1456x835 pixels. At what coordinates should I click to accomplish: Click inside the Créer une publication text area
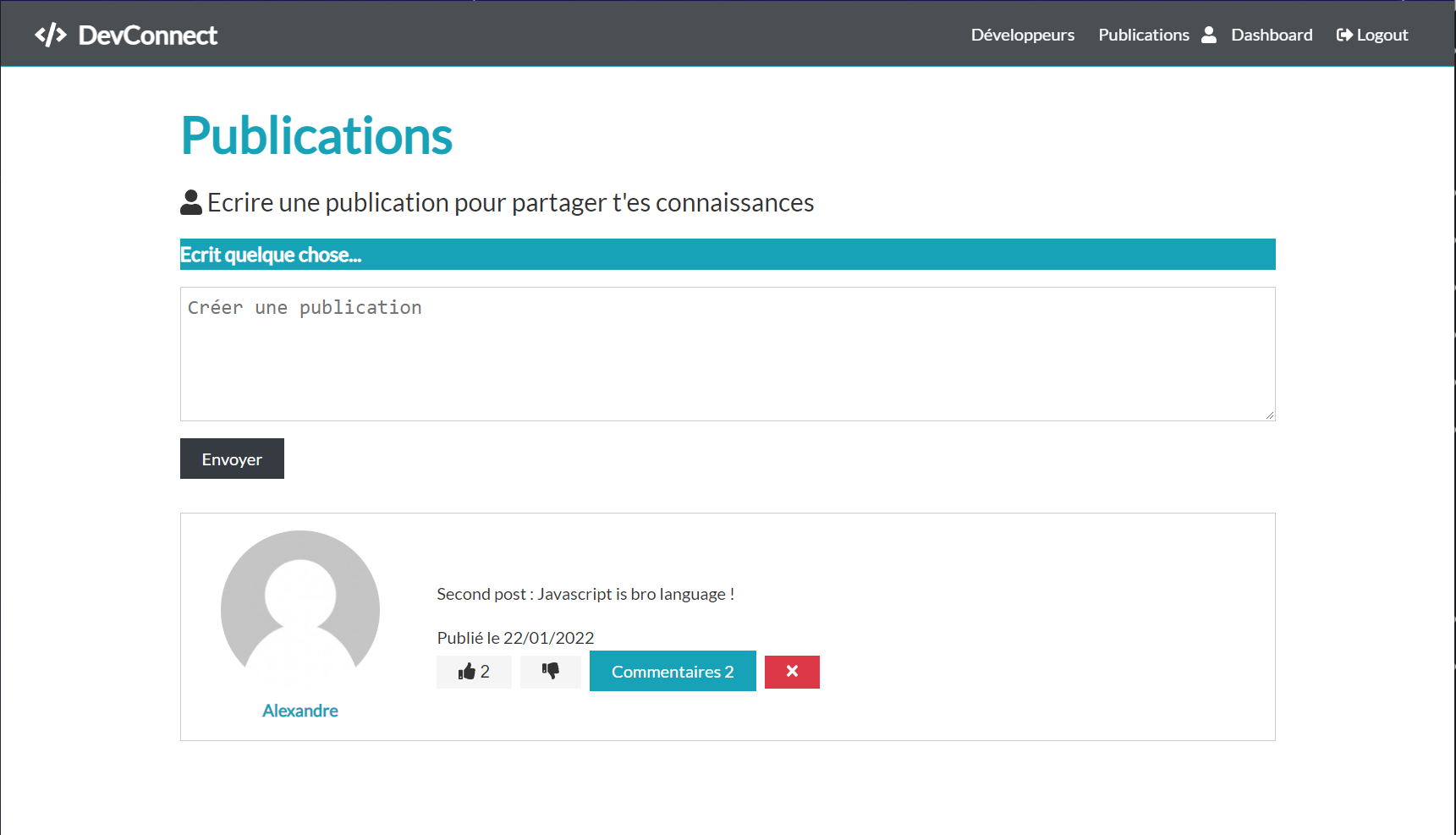(x=728, y=354)
